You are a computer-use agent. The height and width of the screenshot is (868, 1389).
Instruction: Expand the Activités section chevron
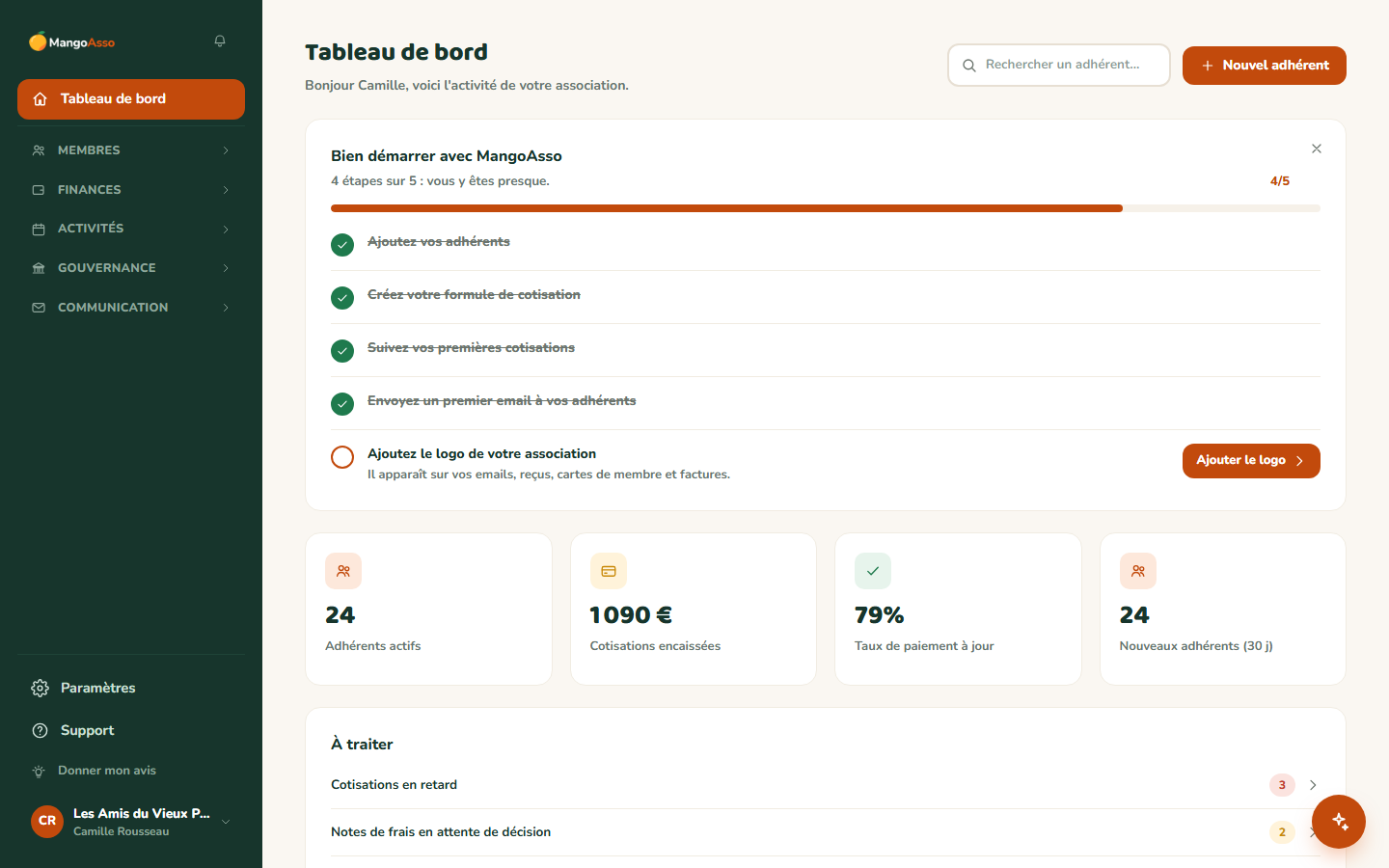226,230
